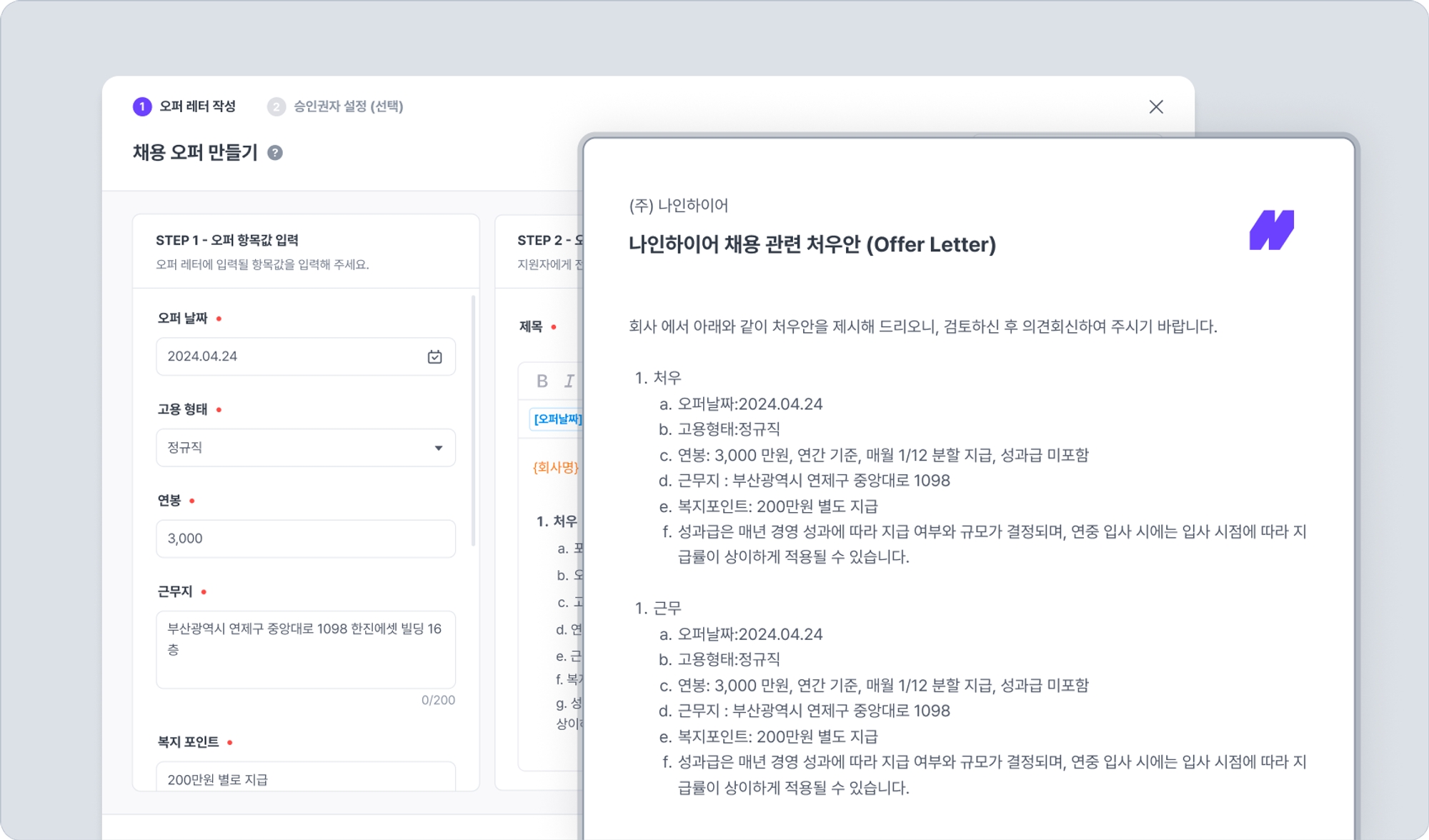Image resolution: width=1429 pixels, height=840 pixels.
Task: Open the calendar icon in 오퍼 날짜 field
Action: pyautogui.click(x=434, y=356)
